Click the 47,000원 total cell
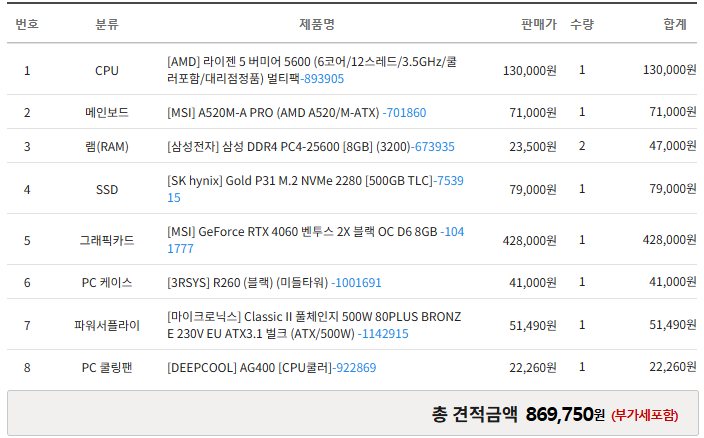This screenshot has height=438, width=704. (673, 146)
